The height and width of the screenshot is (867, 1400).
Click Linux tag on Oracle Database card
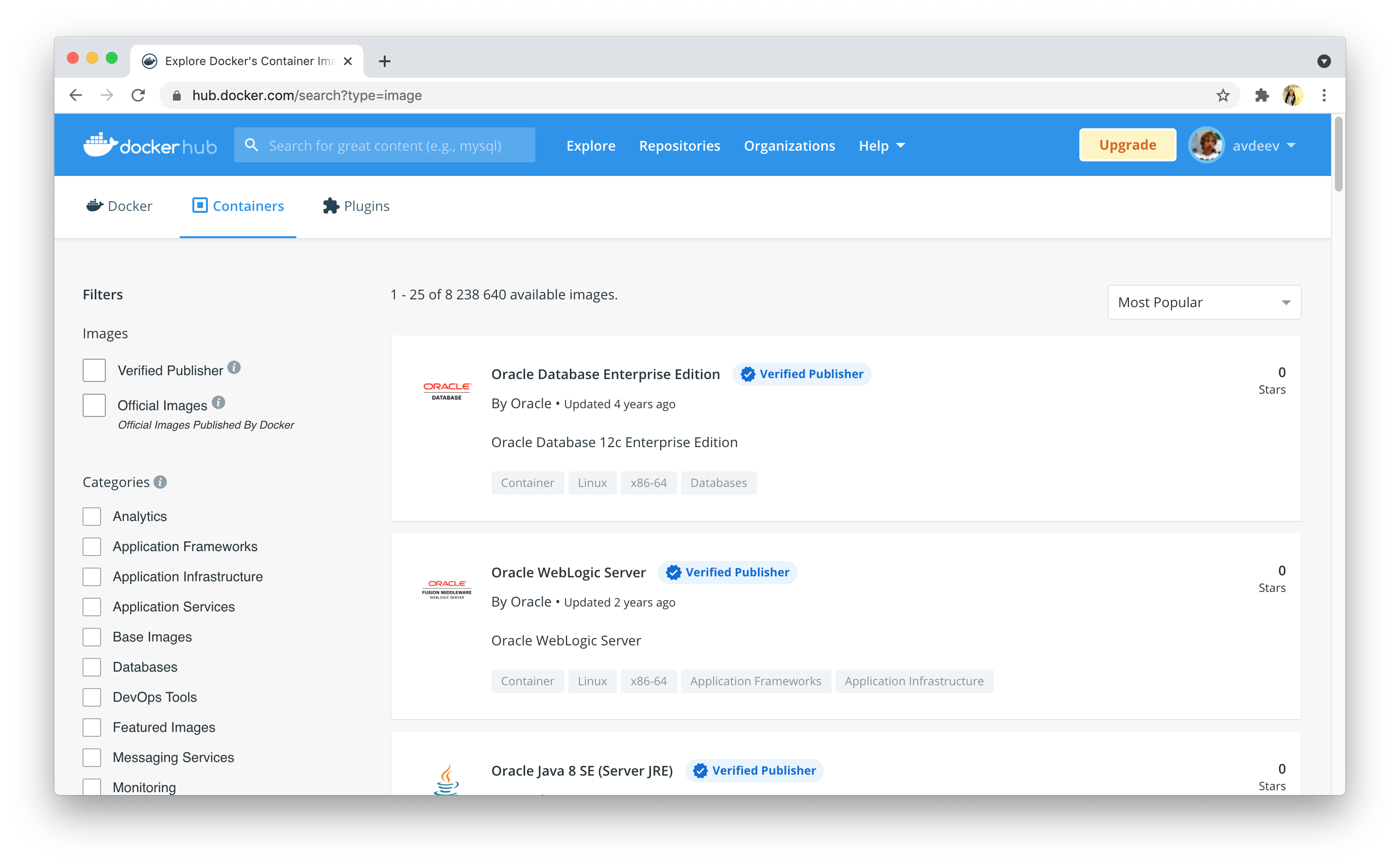(592, 483)
